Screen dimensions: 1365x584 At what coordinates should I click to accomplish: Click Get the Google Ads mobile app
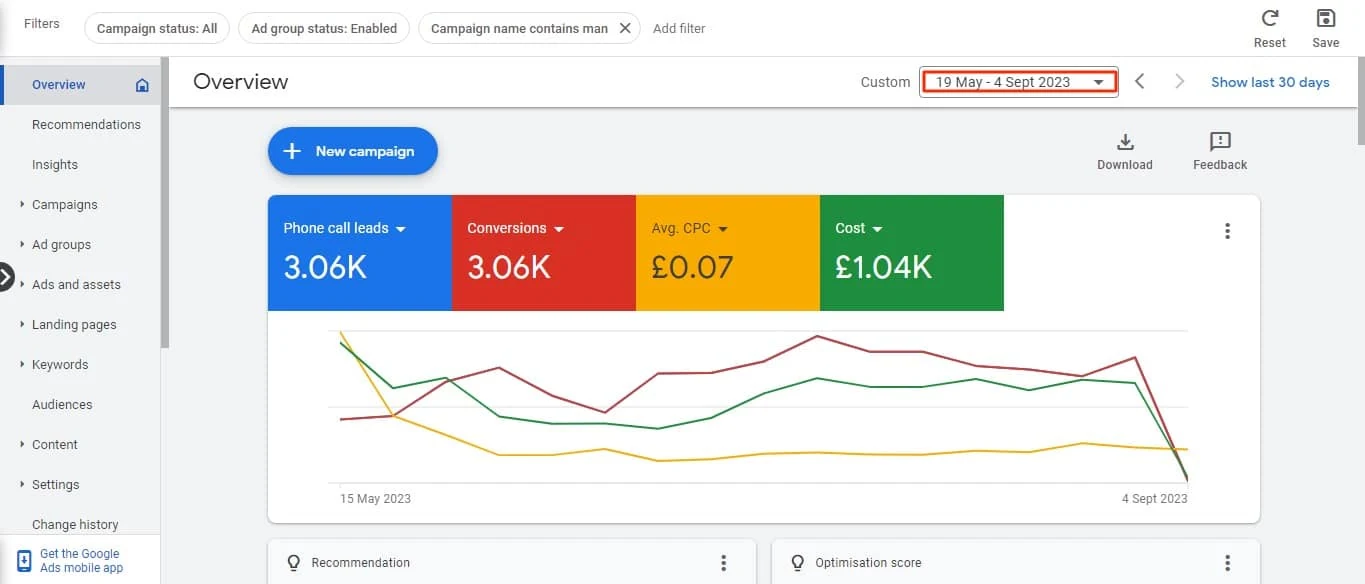80,560
